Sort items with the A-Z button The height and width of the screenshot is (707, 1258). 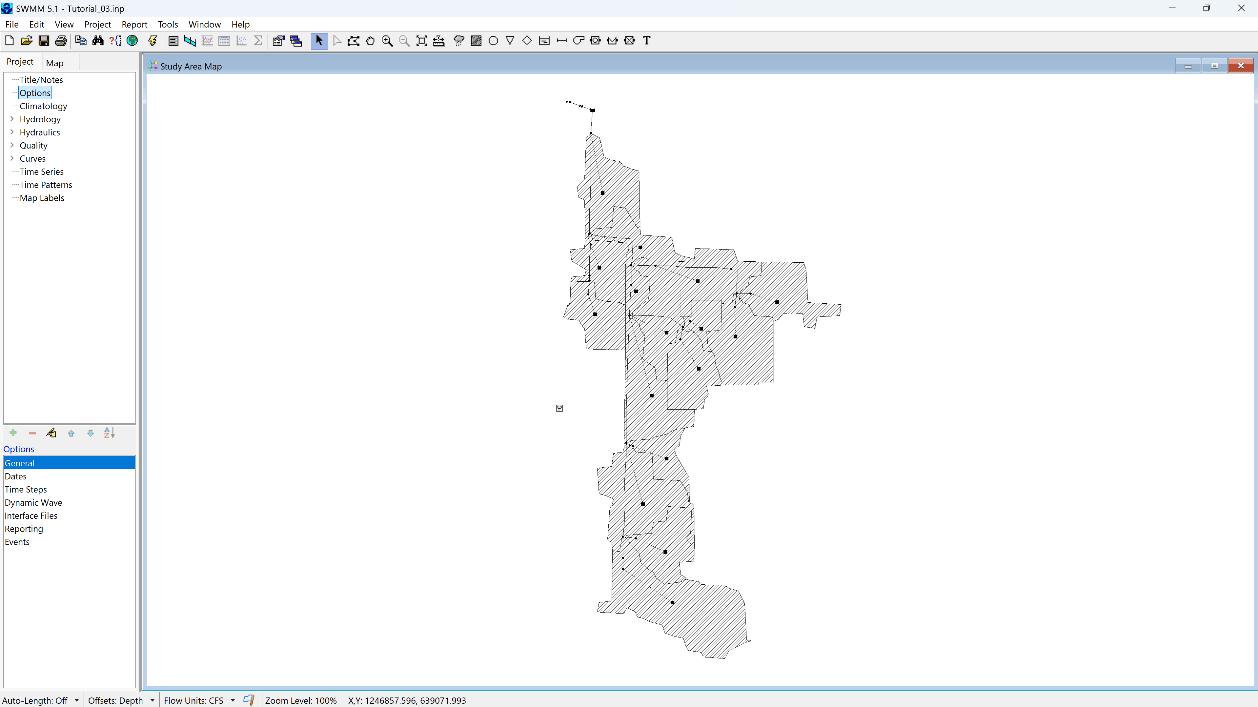point(110,433)
